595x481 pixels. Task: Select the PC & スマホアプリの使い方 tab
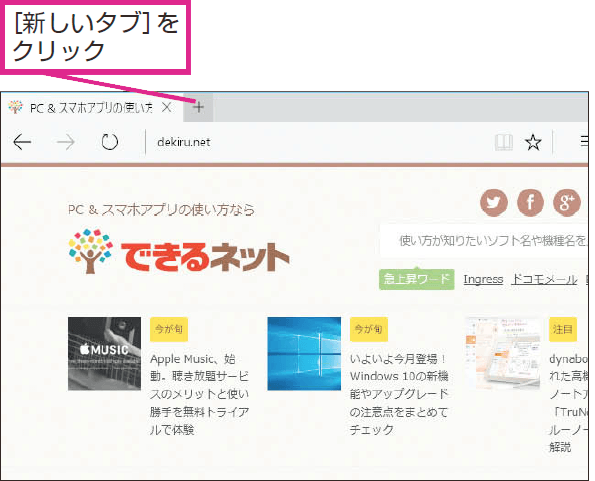tap(91, 108)
